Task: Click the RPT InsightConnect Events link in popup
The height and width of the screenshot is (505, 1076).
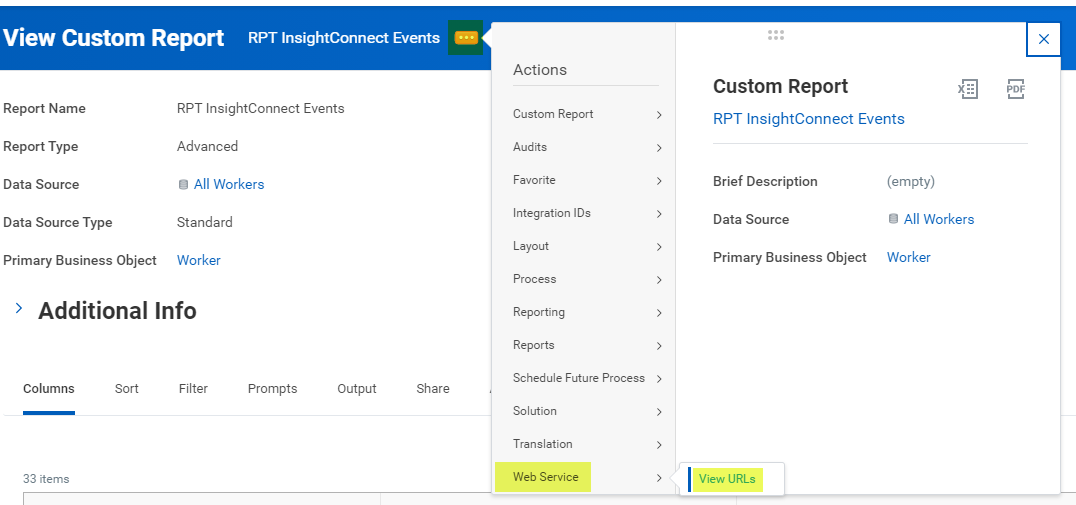Action: [x=808, y=119]
